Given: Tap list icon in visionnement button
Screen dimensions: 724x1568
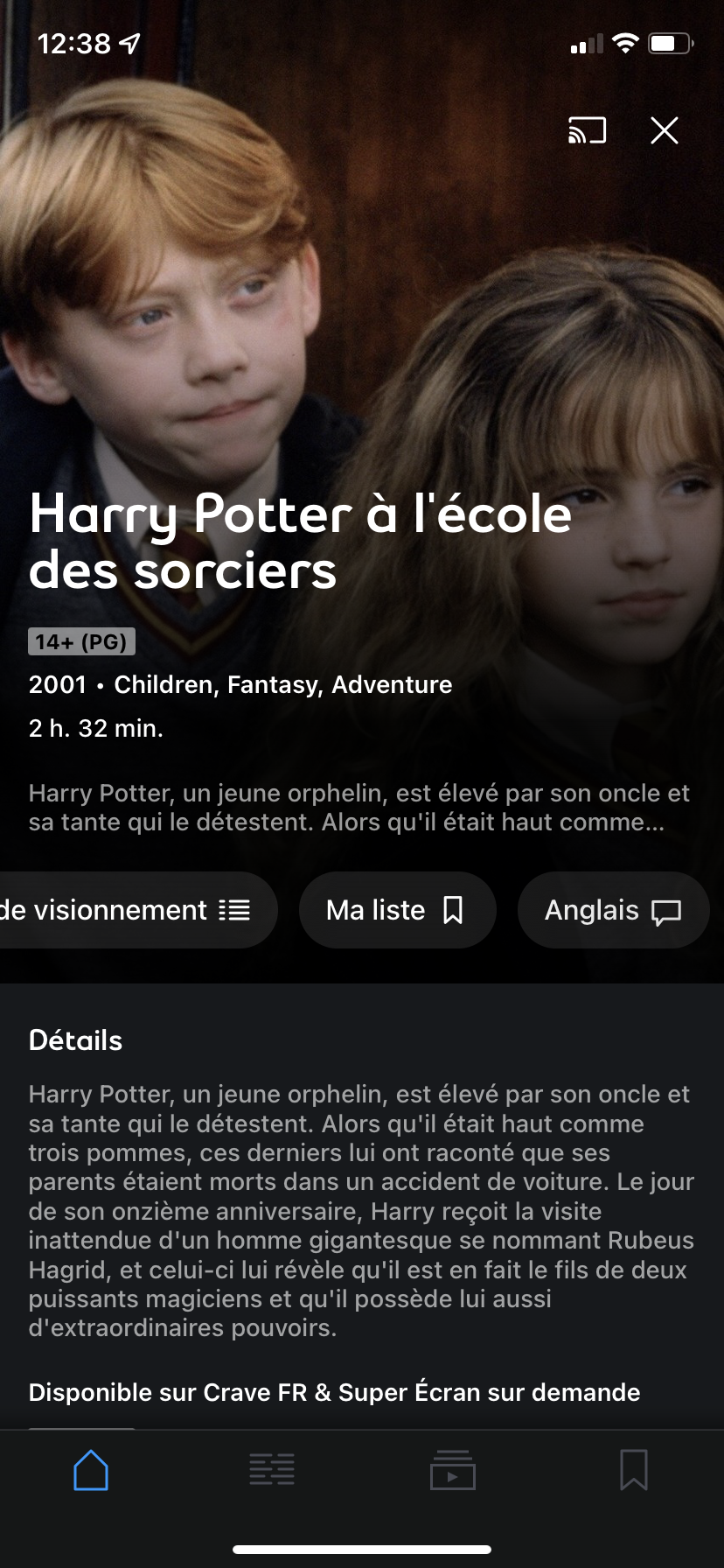Looking at the screenshot, I should (x=234, y=910).
